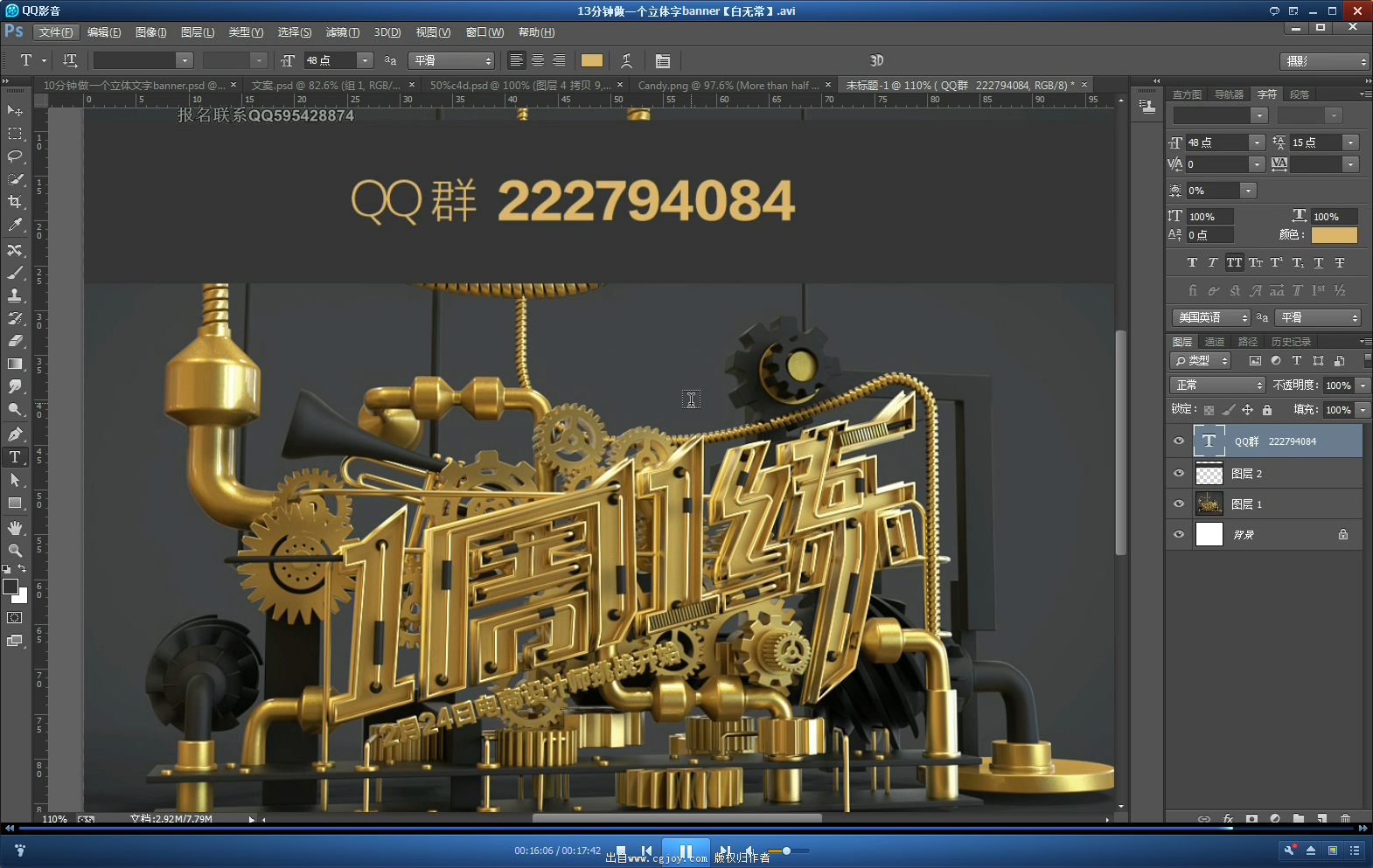
Task: Open the 正常 blend mode dropdown
Action: coord(1217,385)
